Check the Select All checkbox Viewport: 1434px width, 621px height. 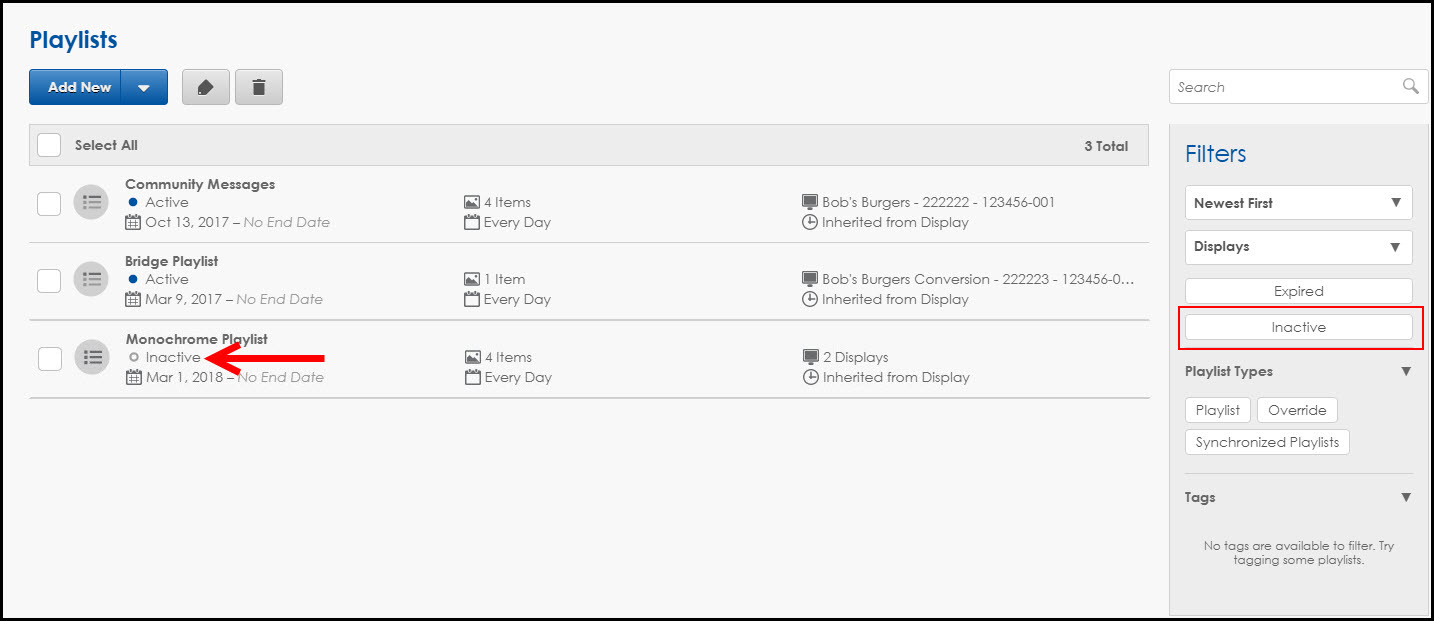(49, 145)
